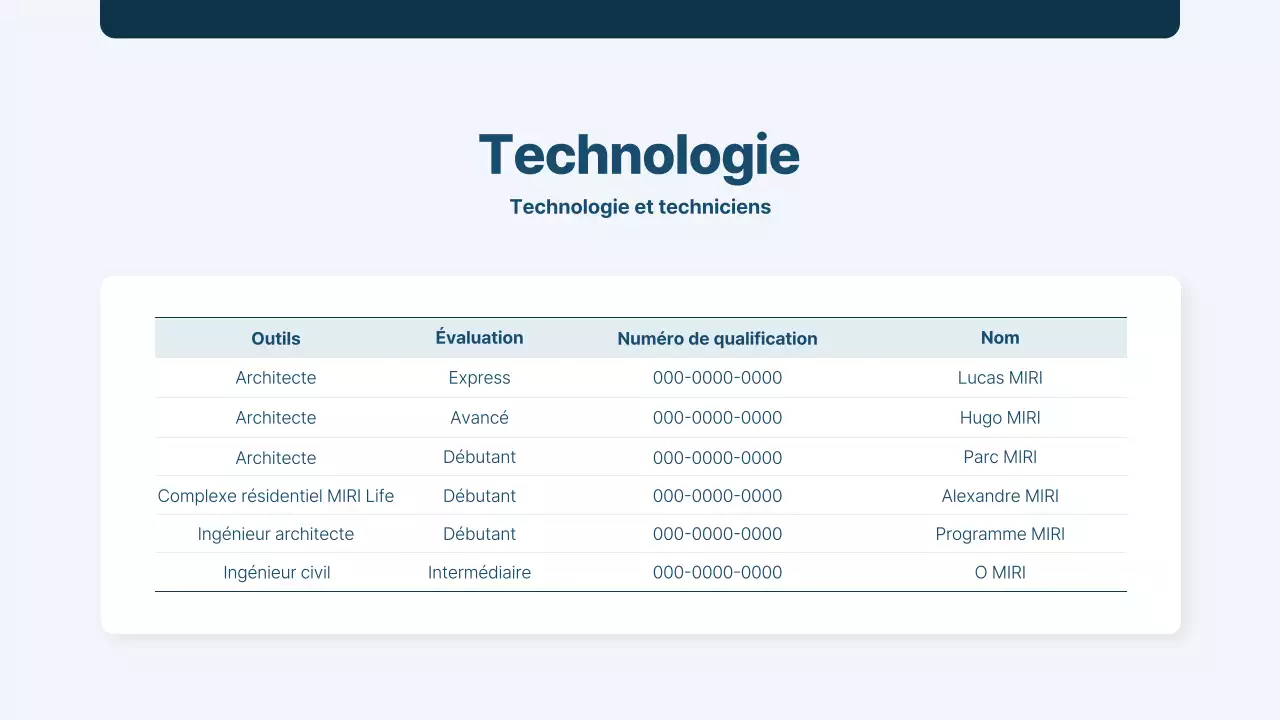Click the large "Technologie" title heading
This screenshot has height=720, width=1280.
tap(639, 155)
